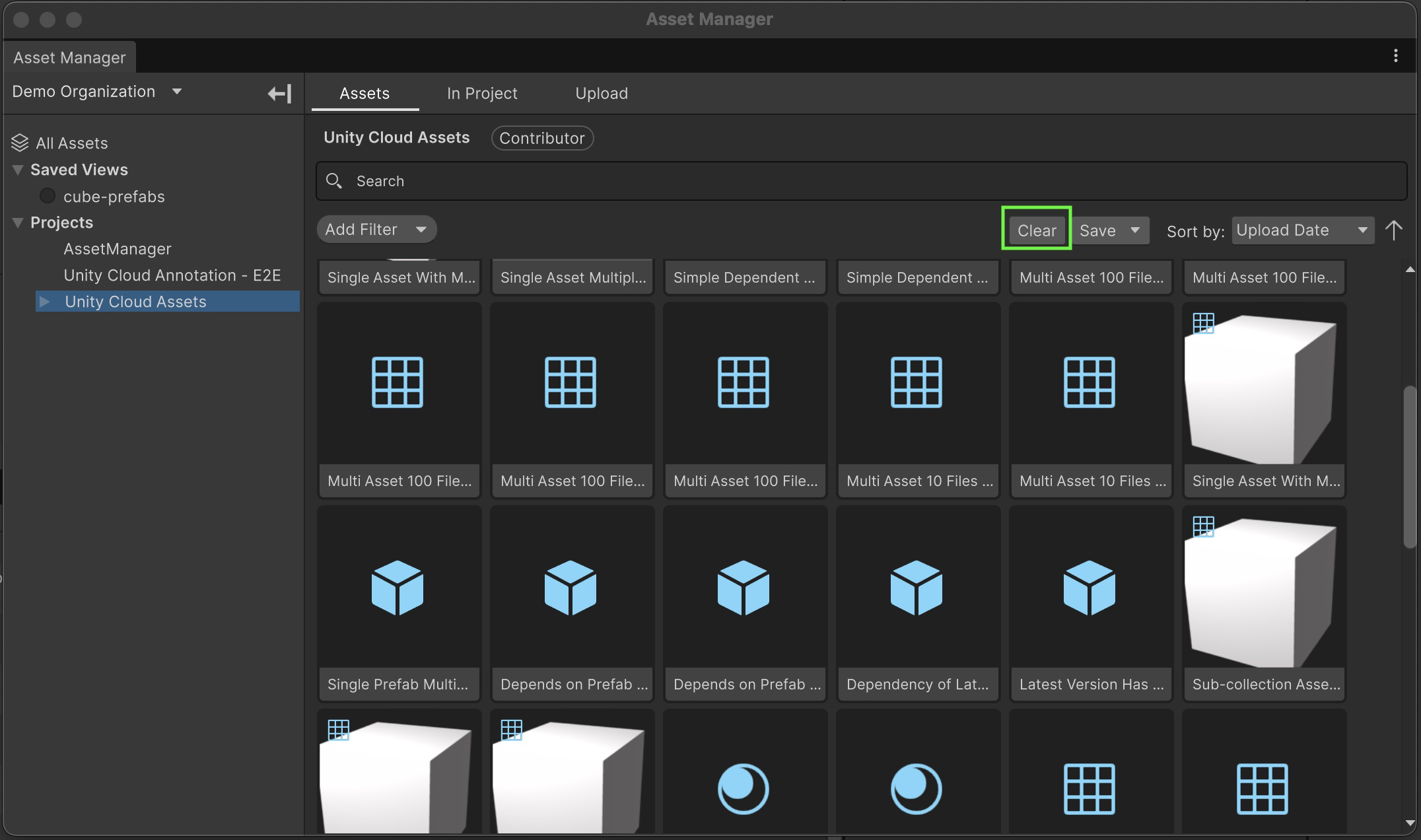Expand the Unity Cloud Assets project
The height and width of the screenshot is (840, 1421).
coord(45,302)
